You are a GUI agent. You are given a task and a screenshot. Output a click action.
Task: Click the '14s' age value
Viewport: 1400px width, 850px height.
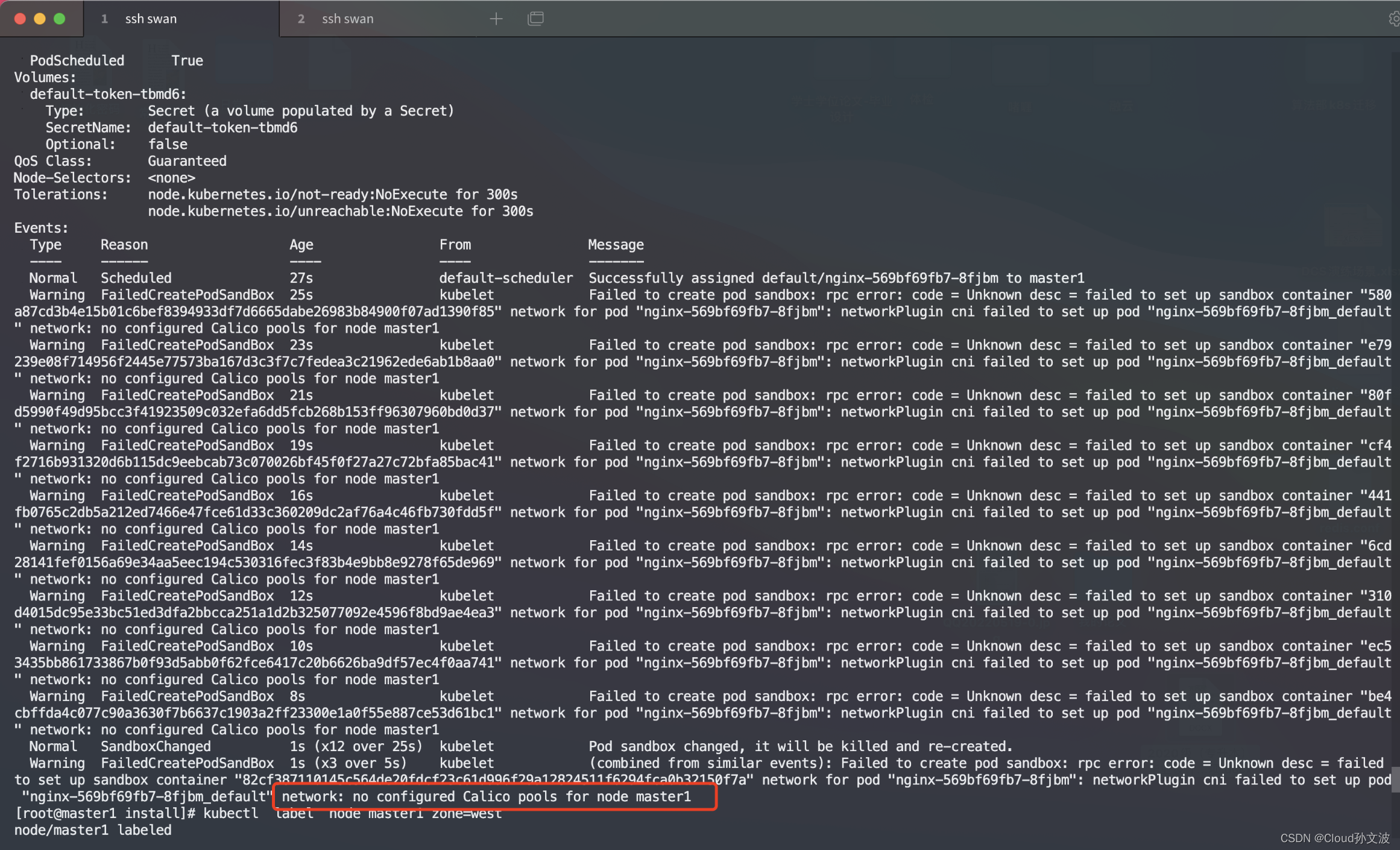click(x=301, y=546)
